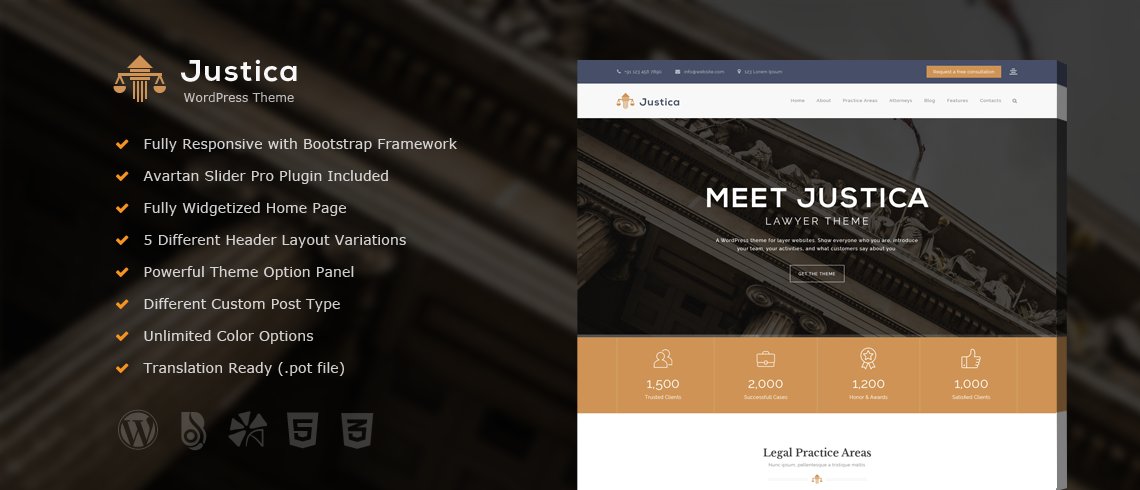Screen dimensions: 1140x490
Task: Click checkmark beside Avartan Slider Pro Plugin
Action: 122,176
